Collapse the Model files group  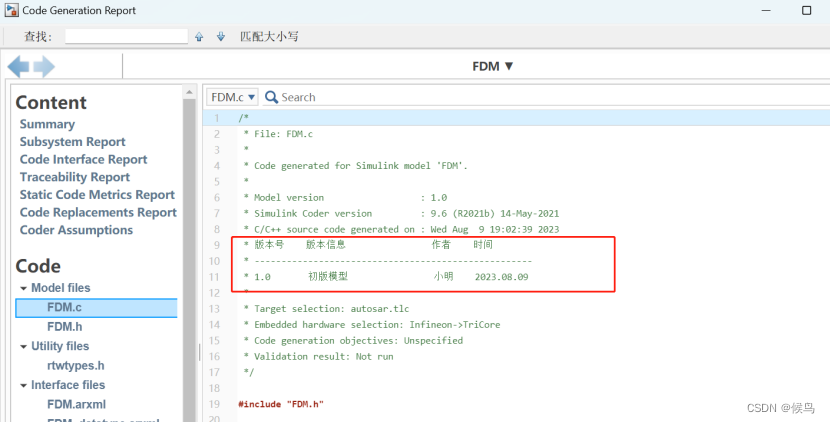(x=23, y=289)
